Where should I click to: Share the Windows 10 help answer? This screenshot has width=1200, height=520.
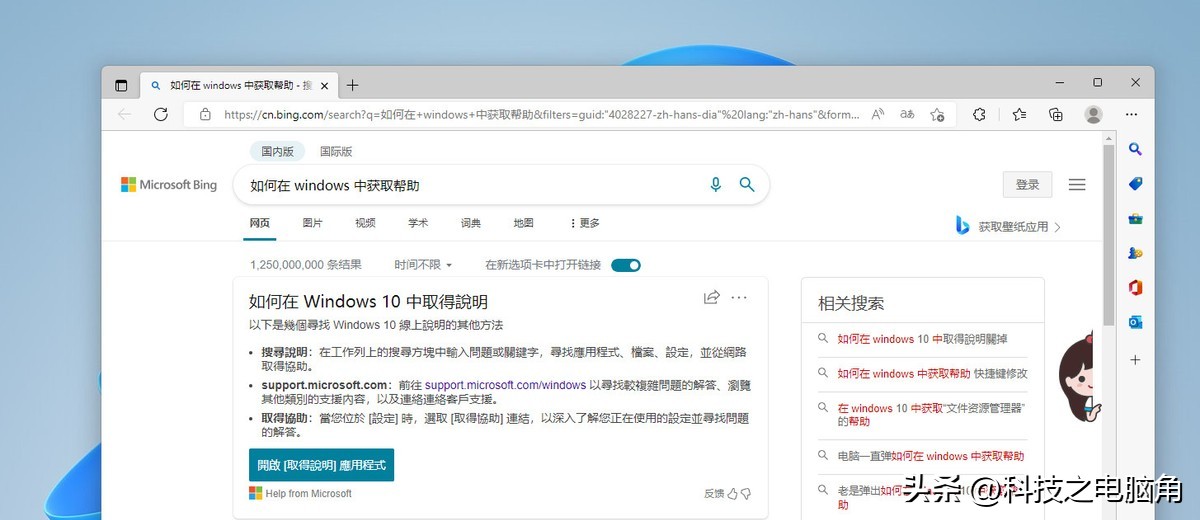pyautogui.click(x=712, y=297)
